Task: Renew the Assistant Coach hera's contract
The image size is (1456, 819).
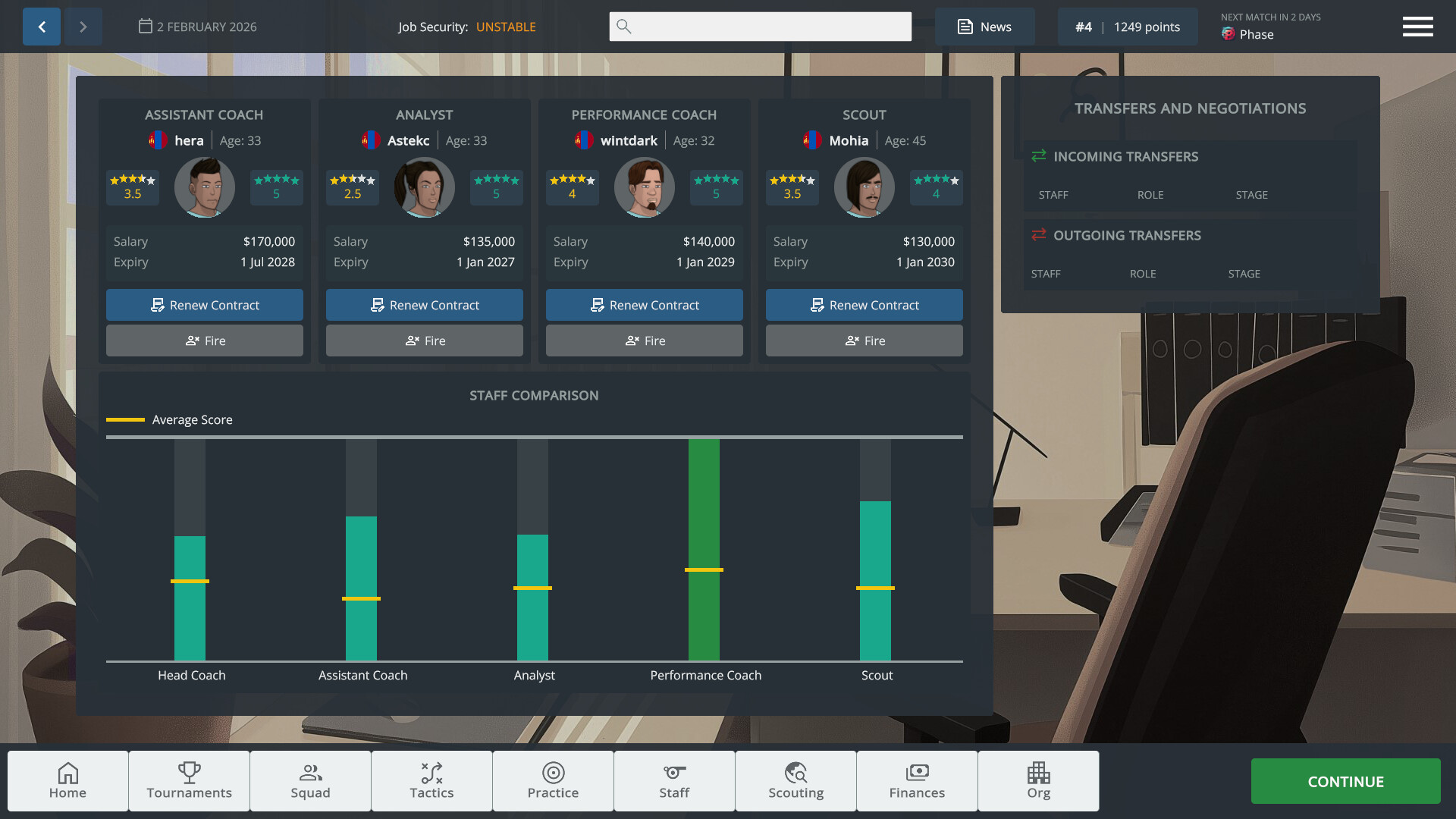Action: point(203,305)
